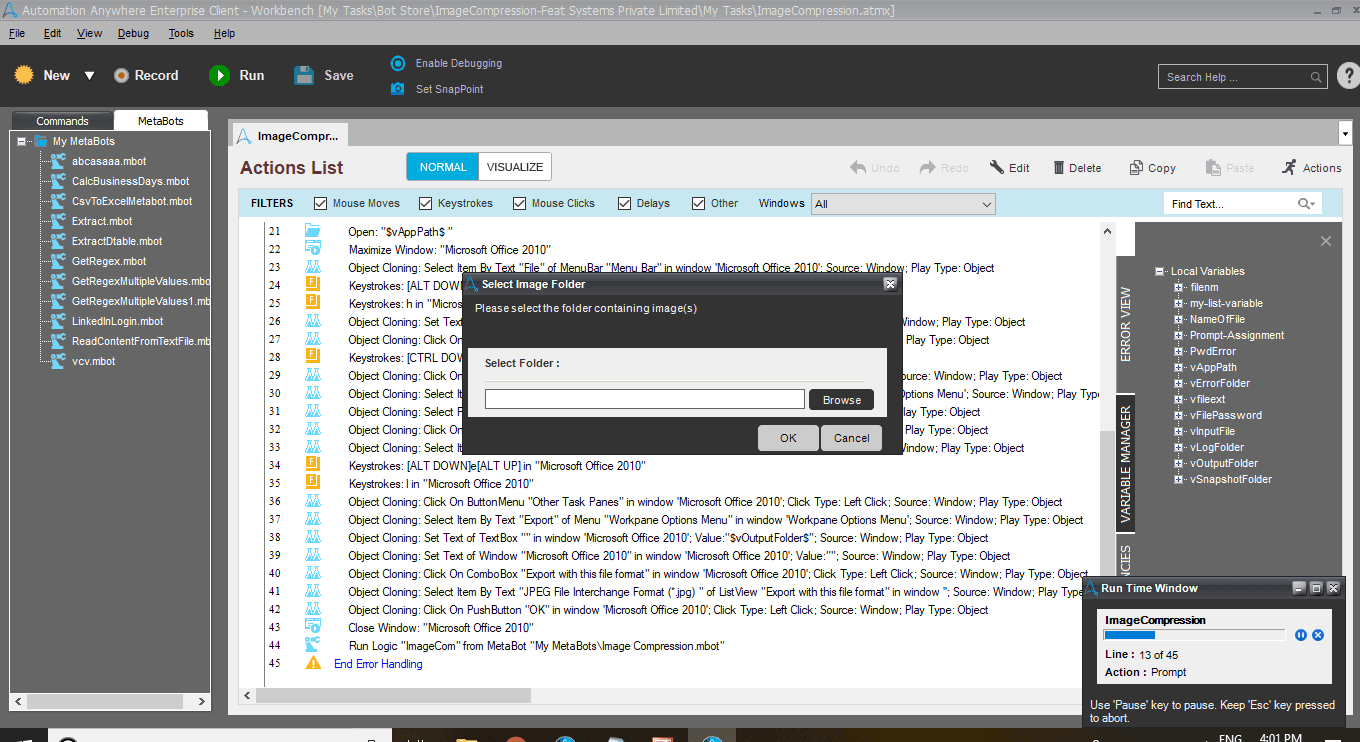Click the Record icon in toolbar

pos(121,75)
